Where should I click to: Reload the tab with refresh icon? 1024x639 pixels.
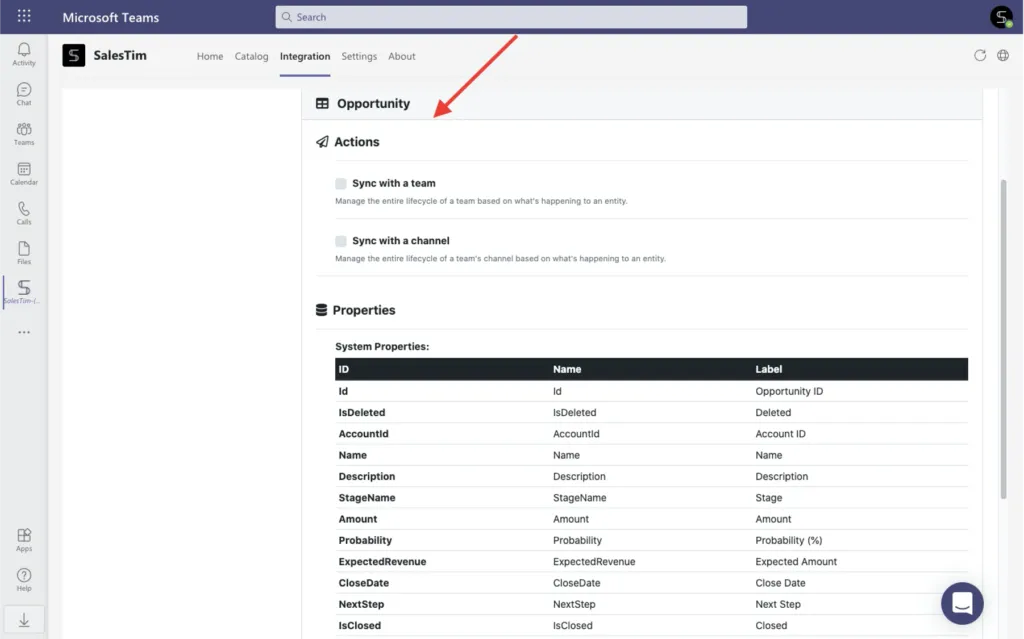coord(980,56)
